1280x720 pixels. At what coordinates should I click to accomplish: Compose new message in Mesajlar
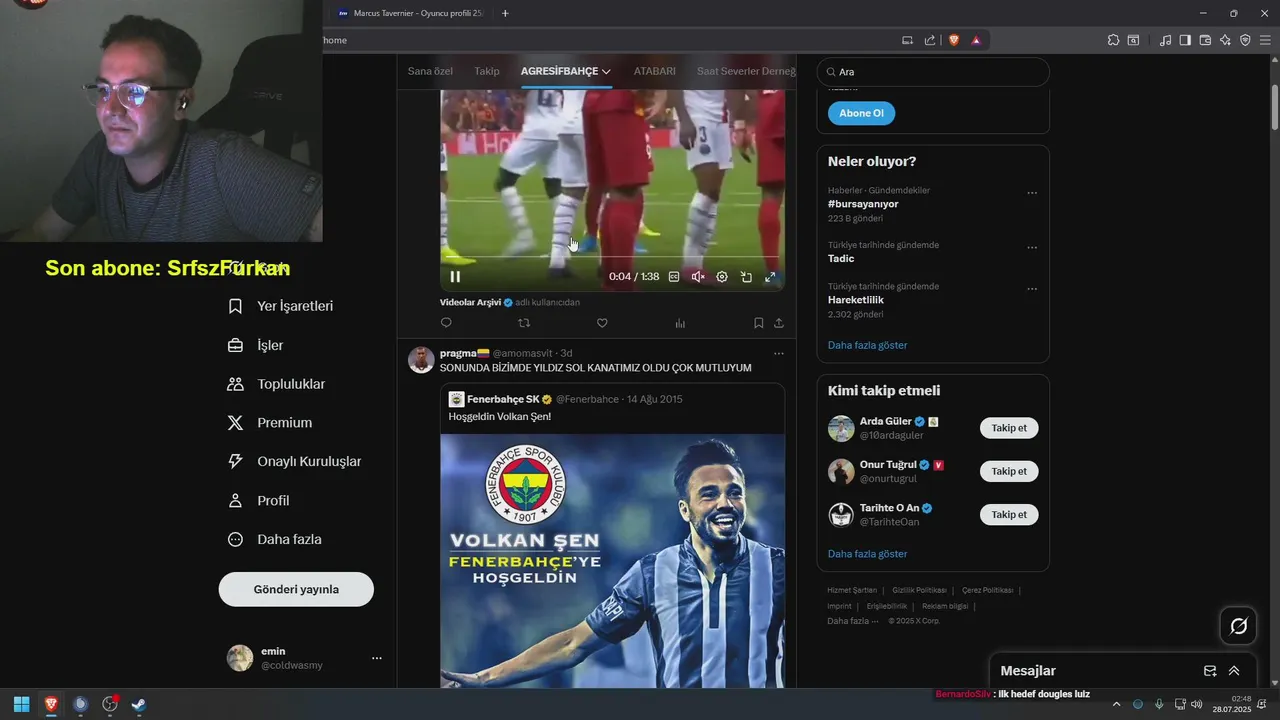pos(1210,671)
